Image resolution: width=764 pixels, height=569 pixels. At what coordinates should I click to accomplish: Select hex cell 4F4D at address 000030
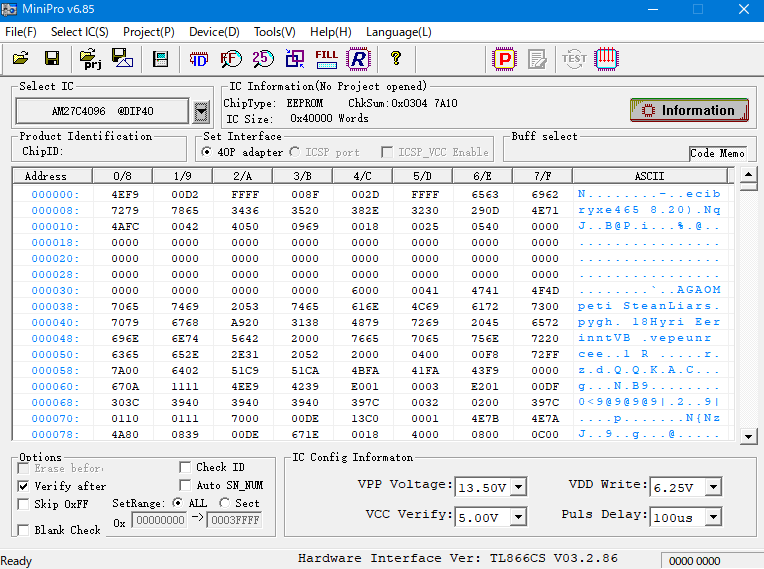[x=545, y=290]
